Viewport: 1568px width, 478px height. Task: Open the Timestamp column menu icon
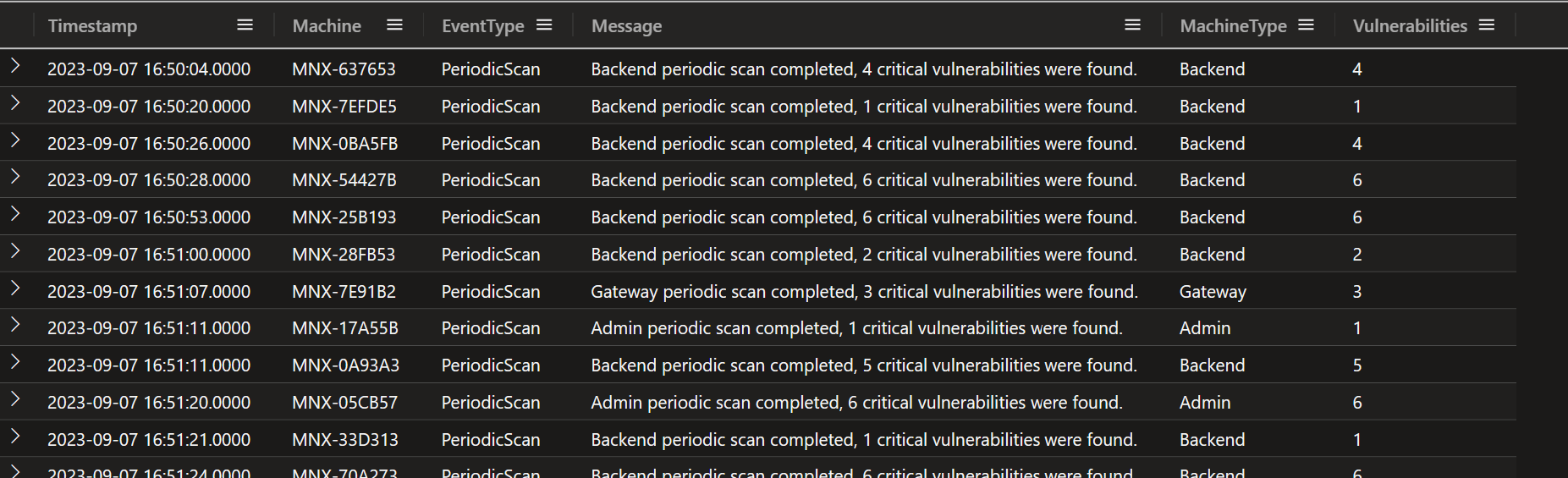[245, 25]
